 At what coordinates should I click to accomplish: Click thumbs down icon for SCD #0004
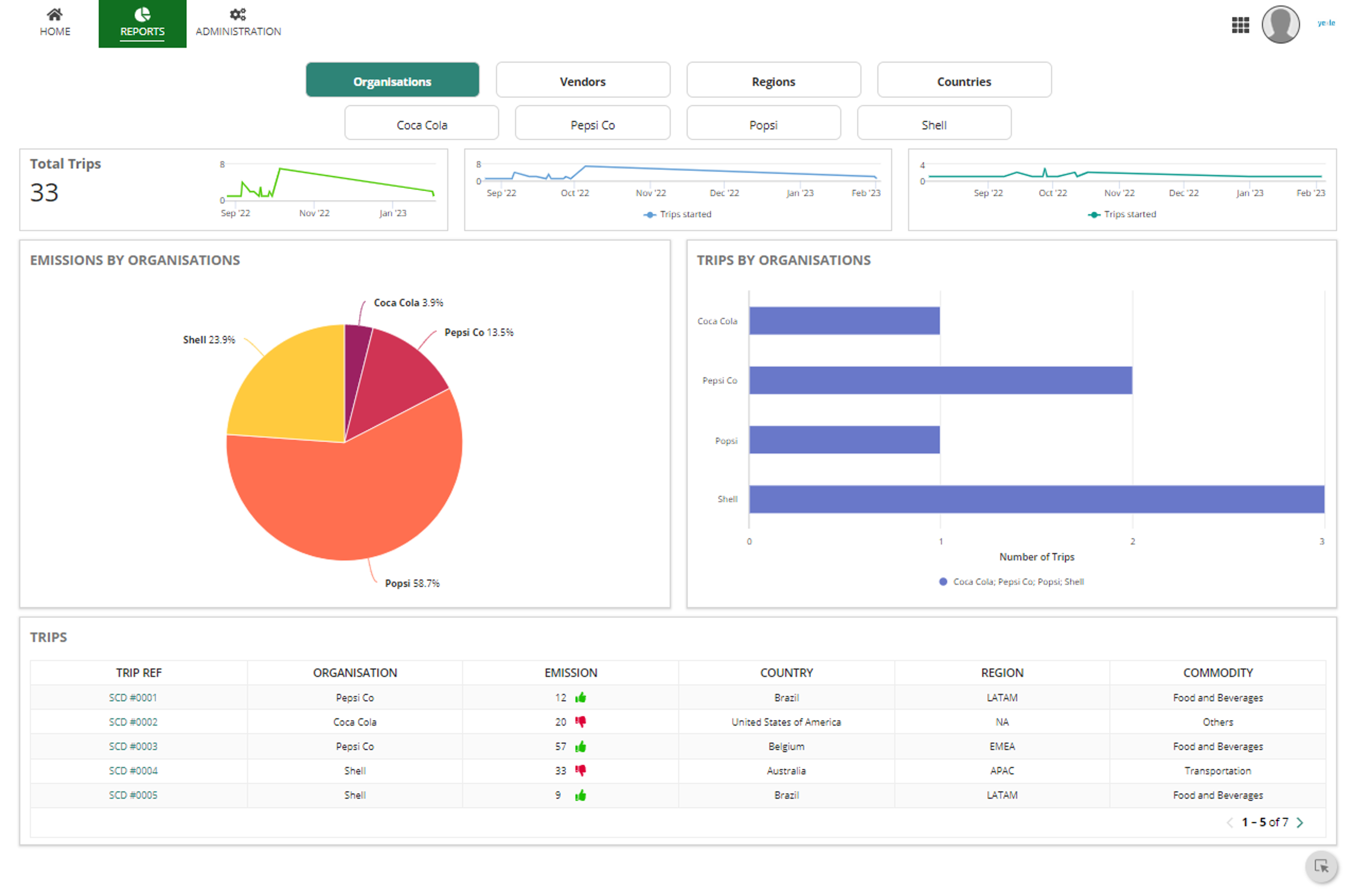pos(581,771)
